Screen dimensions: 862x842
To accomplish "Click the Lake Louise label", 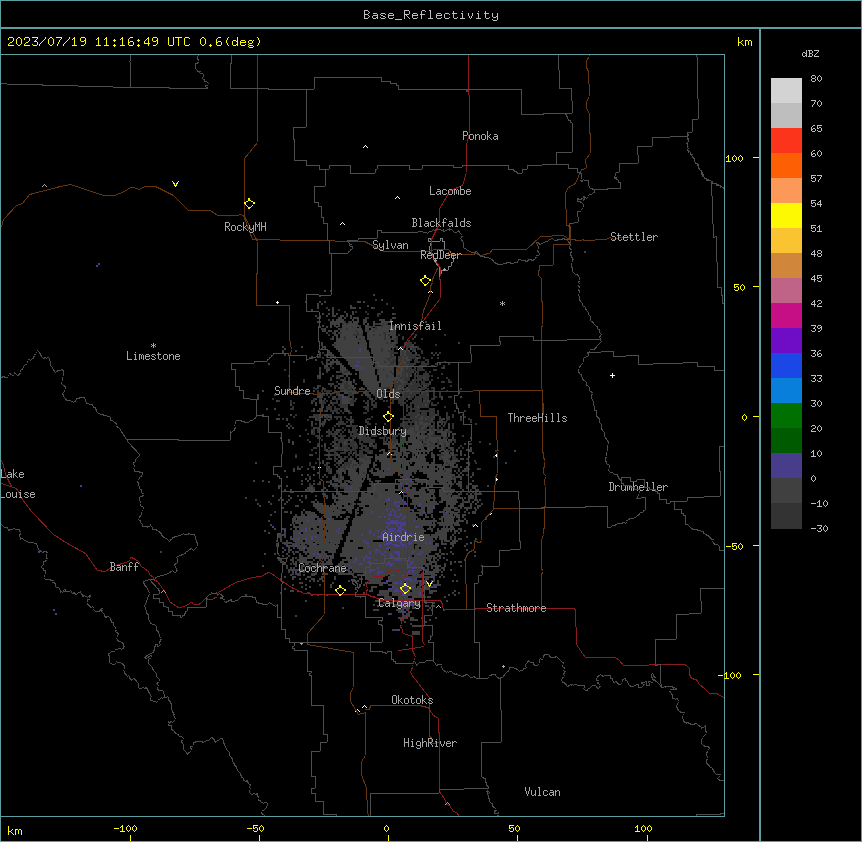I will pyautogui.click(x=18, y=484).
